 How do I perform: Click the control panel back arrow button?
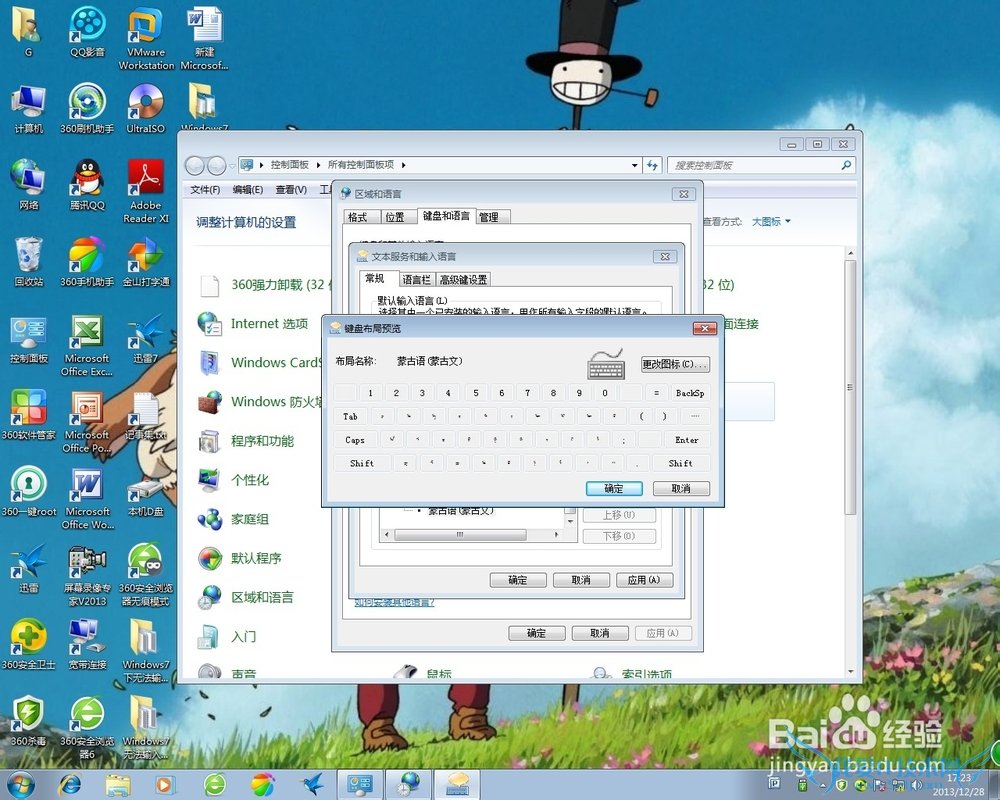point(195,166)
